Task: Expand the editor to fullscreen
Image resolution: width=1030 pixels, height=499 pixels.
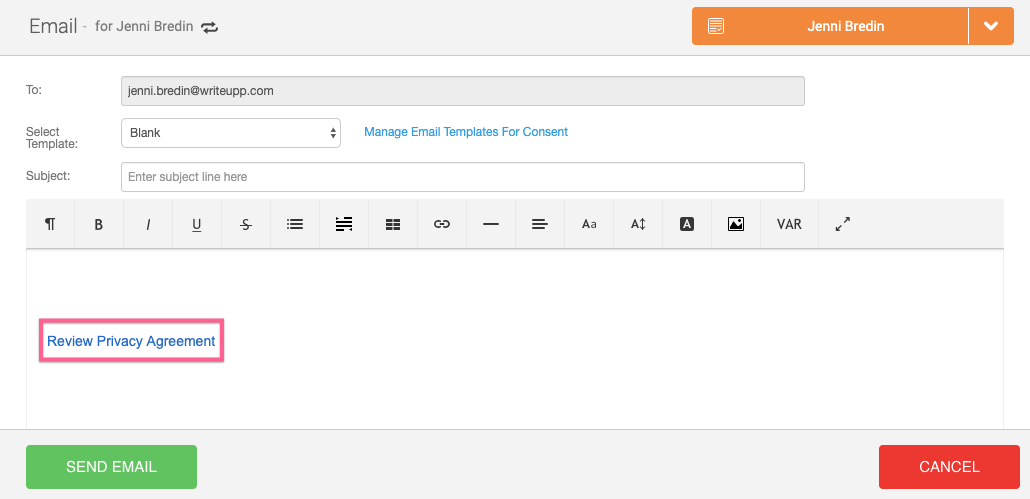Action: pyautogui.click(x=842, y=224)
